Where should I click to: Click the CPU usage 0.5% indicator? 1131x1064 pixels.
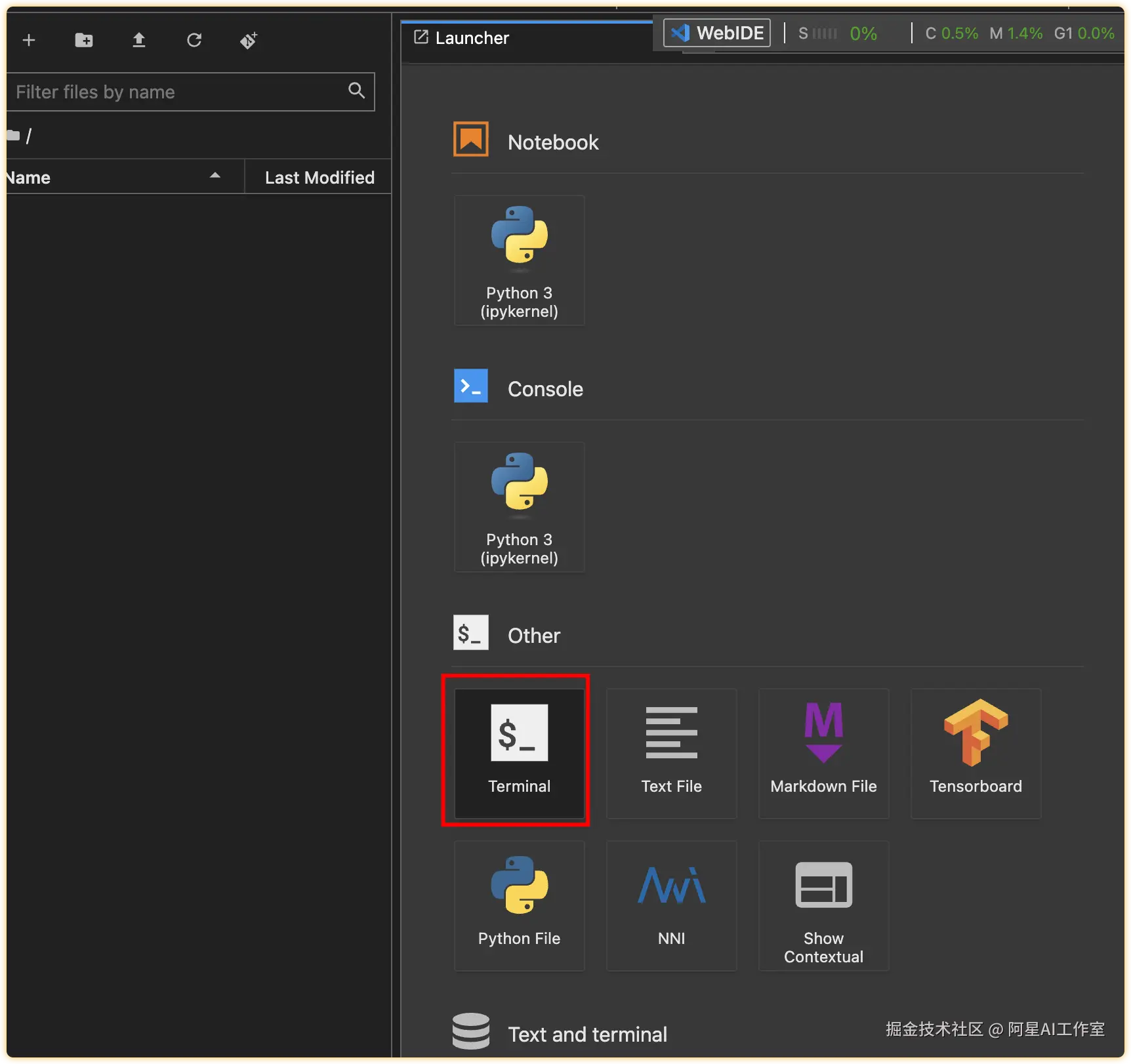tap(951, 33)
